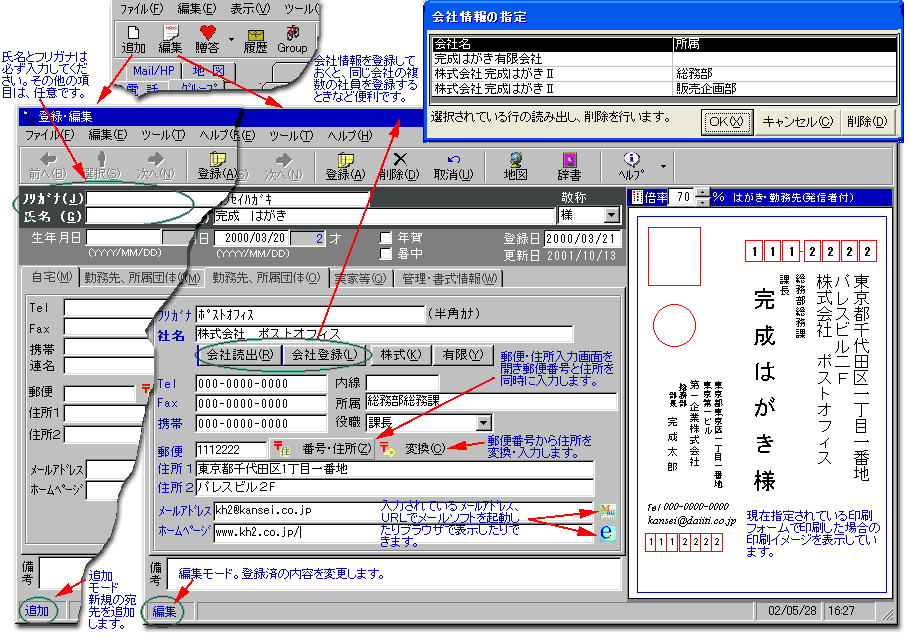
Task: Expand the ヘルプ toolbar dropdown arrow
Action: click(663, 166)
